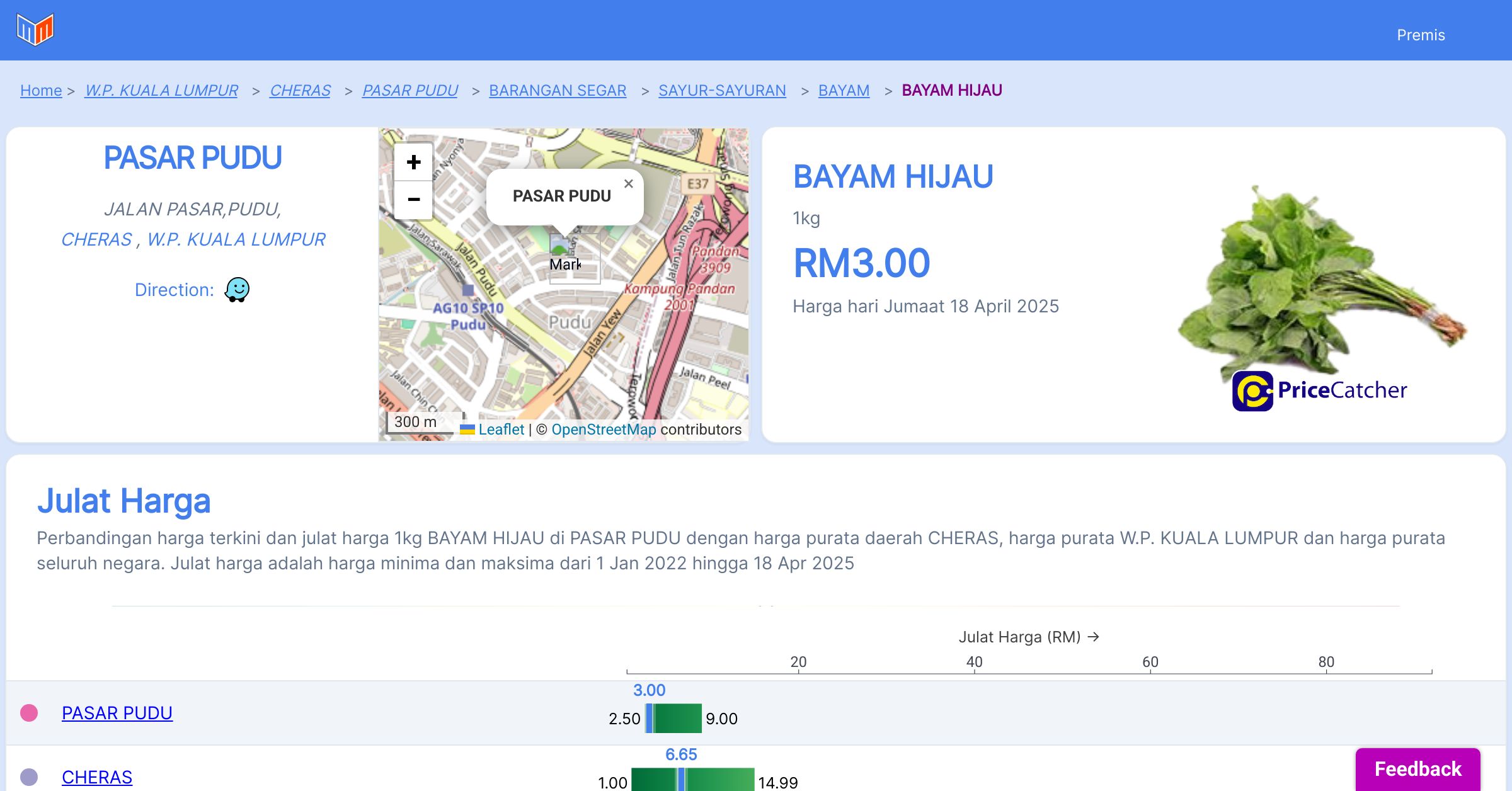This screenshot has width=1512, height=791.
Task: Open the Feedback button
Action: [x=1417, y=769]
